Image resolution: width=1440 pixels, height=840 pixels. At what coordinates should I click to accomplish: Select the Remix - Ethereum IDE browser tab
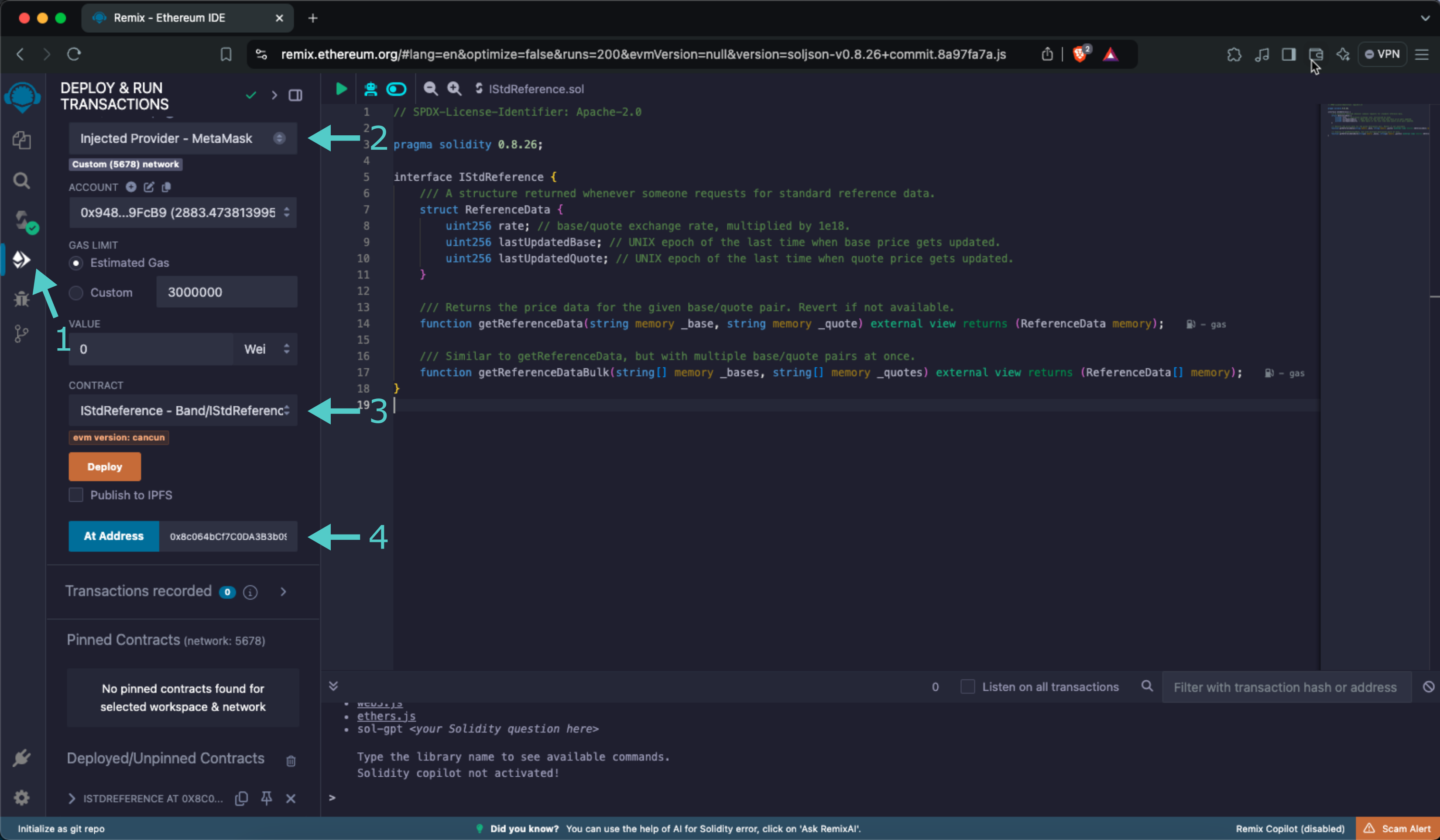point(188,18)
